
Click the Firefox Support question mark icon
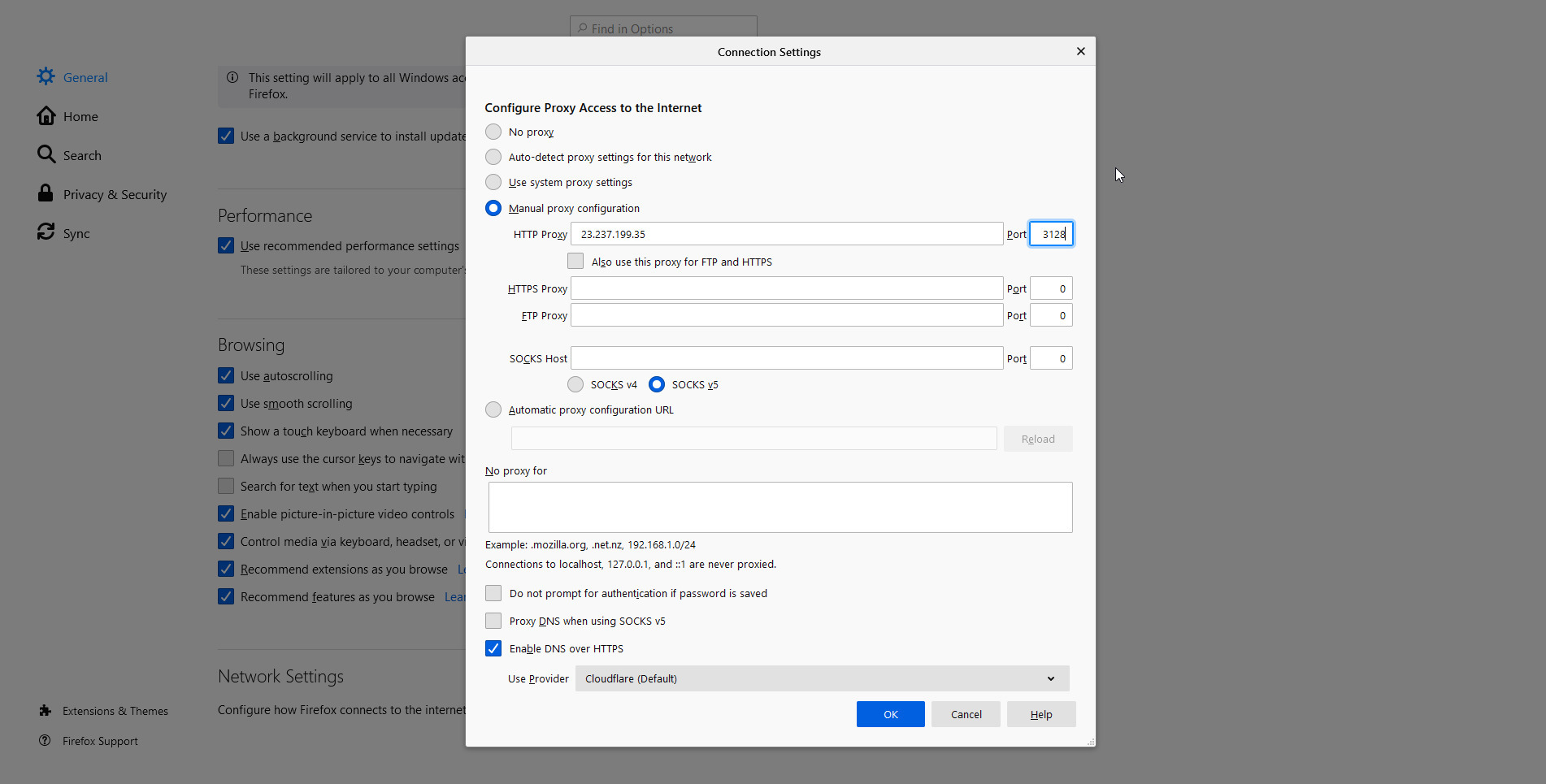click(46, 741)
